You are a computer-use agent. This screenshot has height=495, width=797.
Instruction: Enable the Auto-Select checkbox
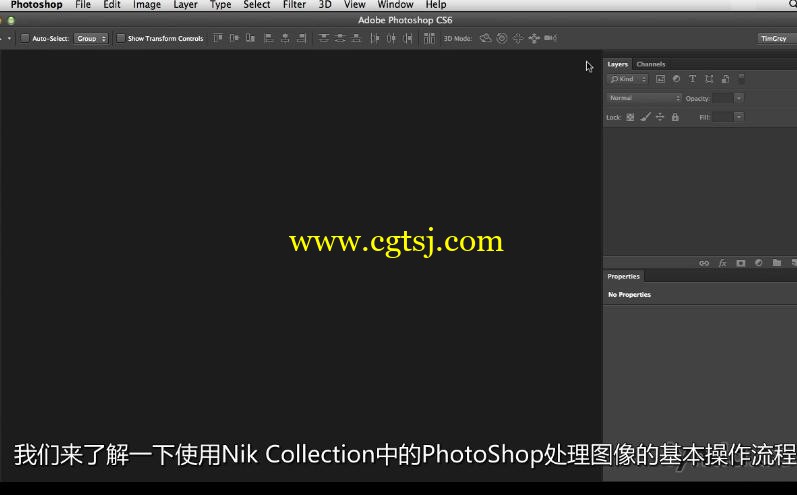point(24,38)
